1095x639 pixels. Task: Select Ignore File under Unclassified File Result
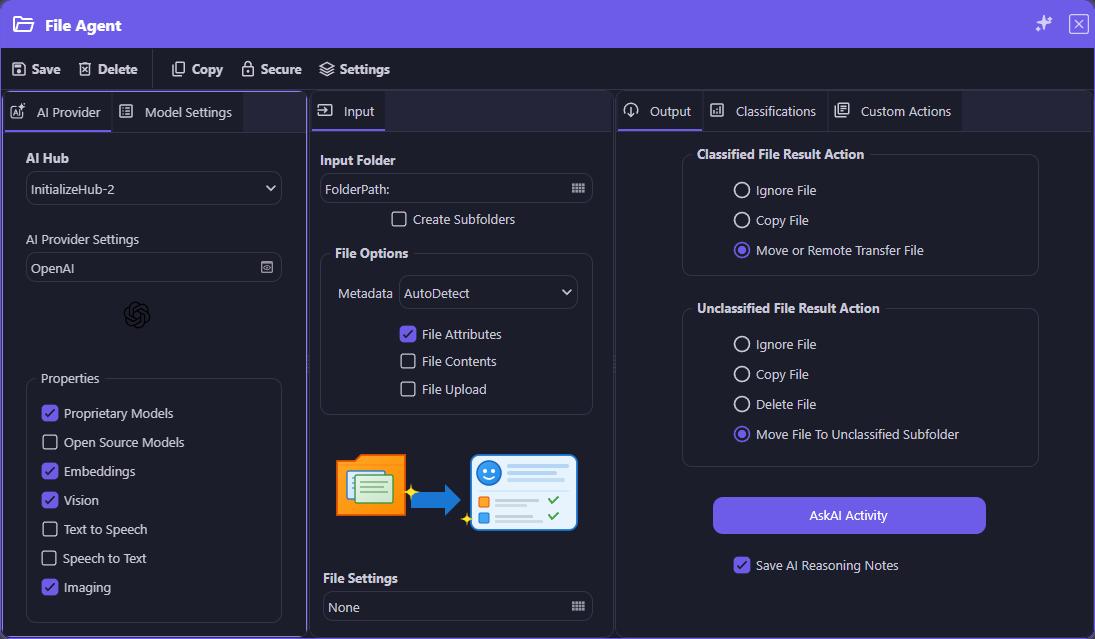742,344
